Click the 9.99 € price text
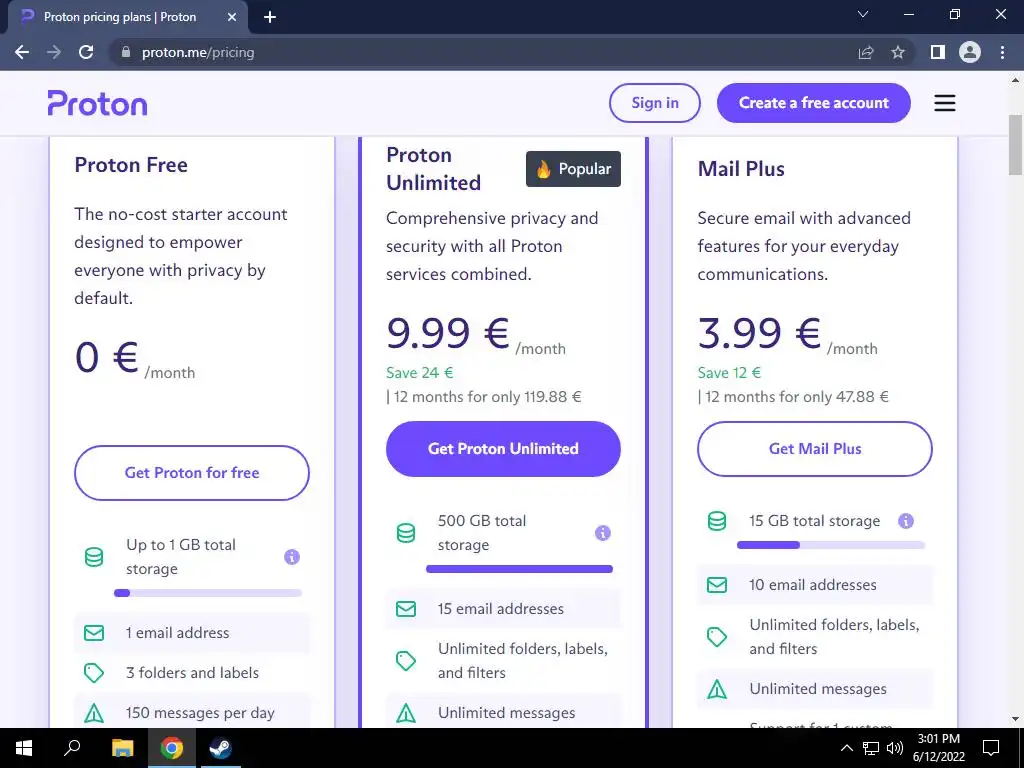 pos(448,332)
